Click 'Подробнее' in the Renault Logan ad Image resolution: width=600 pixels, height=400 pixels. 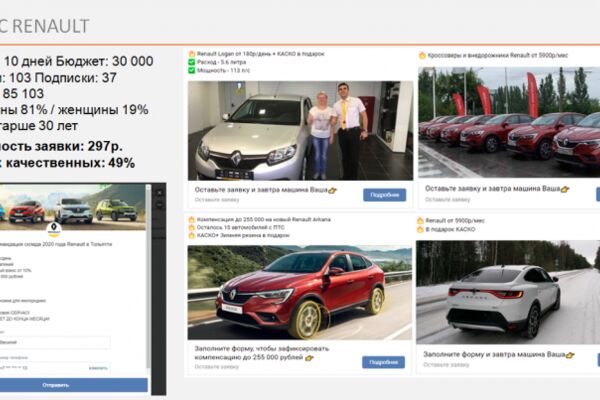click(384, 195)
